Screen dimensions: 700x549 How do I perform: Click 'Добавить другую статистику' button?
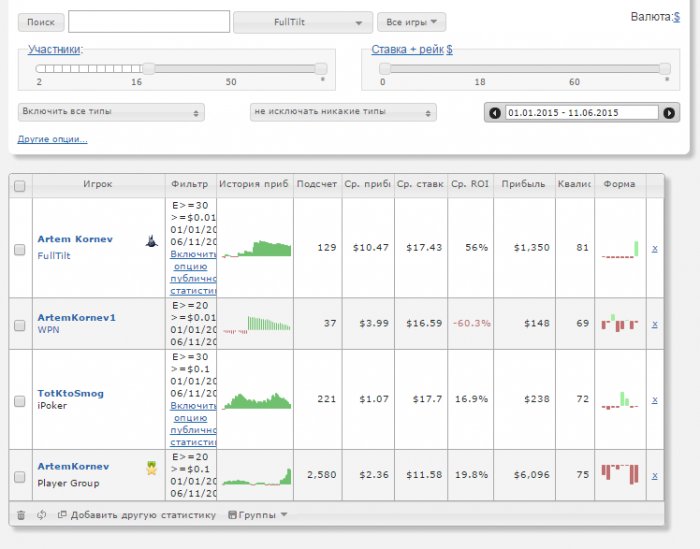[137, 515]
